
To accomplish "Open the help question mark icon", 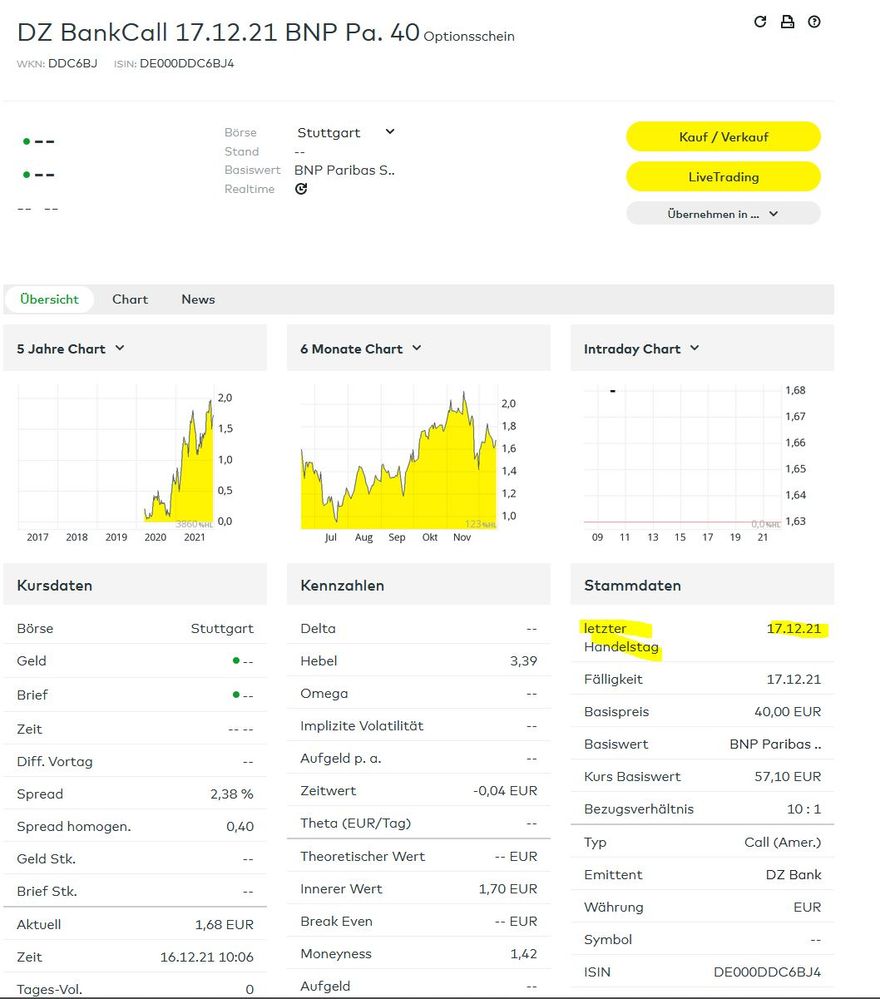I will coord(814,22).
